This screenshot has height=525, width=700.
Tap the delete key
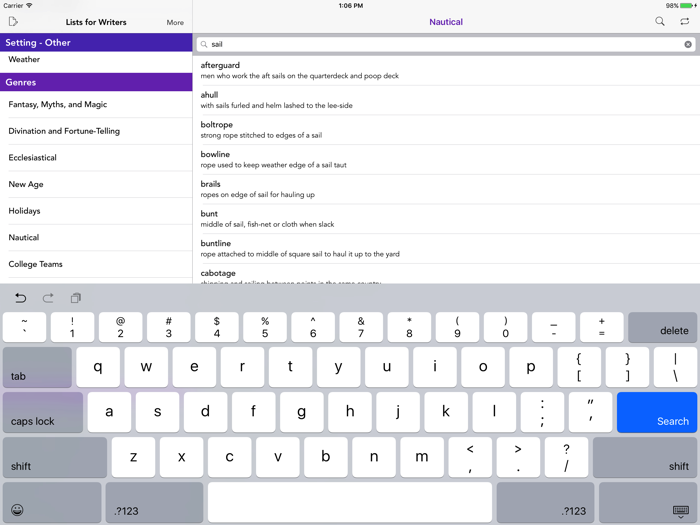662,327
